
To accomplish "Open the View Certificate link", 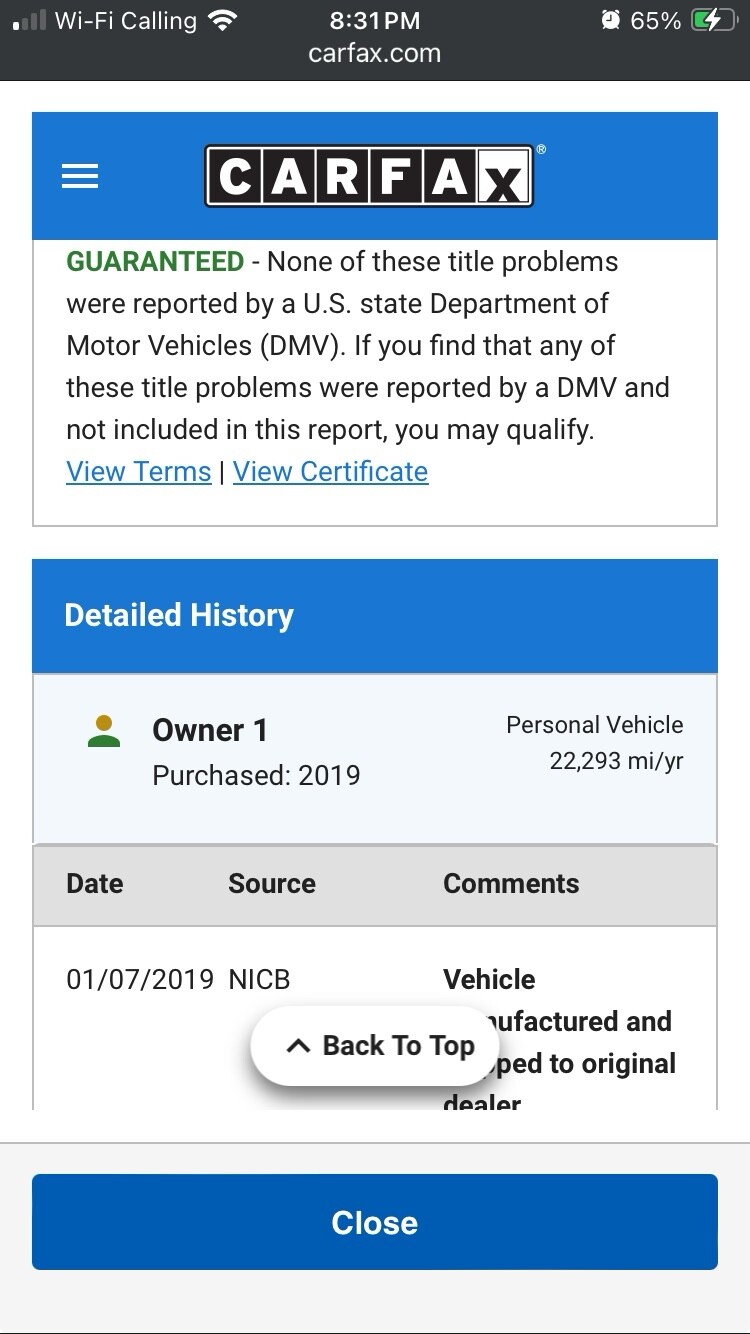I will tap(330, 472).
